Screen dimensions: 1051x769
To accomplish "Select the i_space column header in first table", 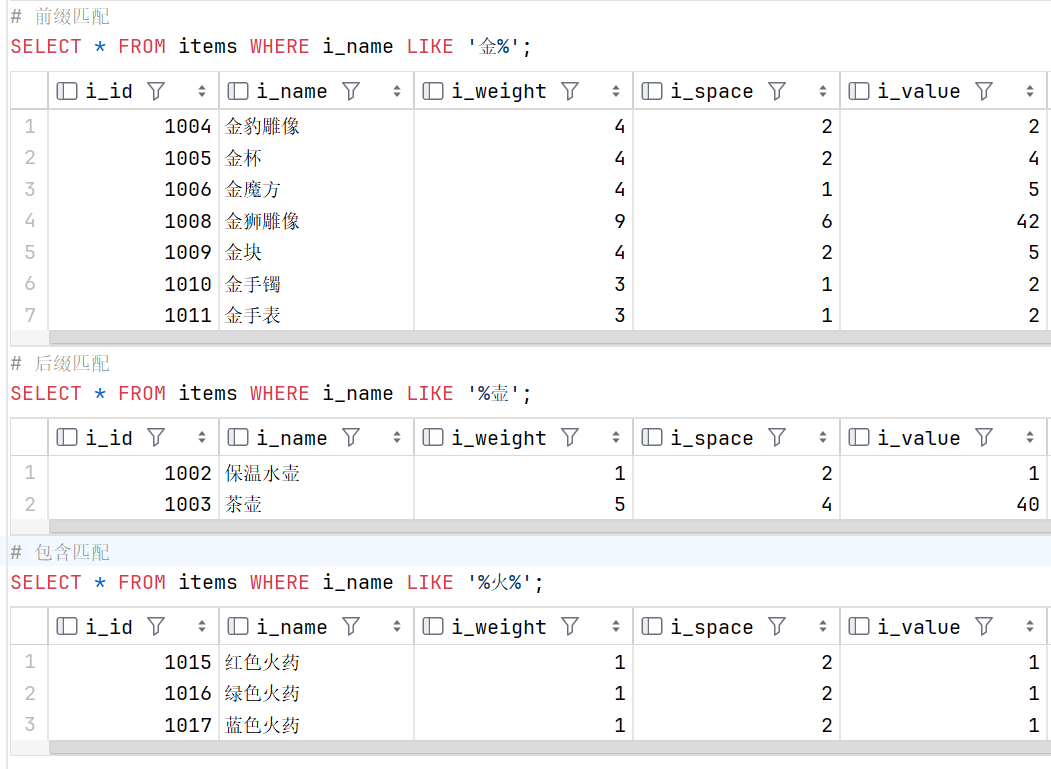I will pos(712,91).
